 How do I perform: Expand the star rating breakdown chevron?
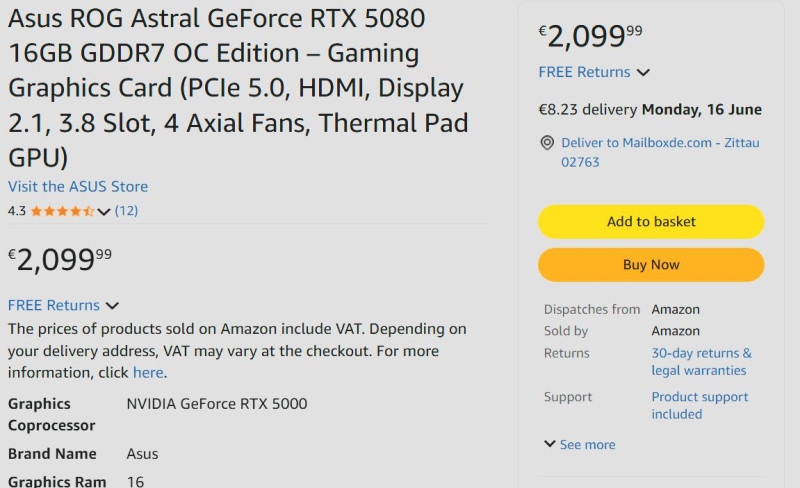click(104, 211)
